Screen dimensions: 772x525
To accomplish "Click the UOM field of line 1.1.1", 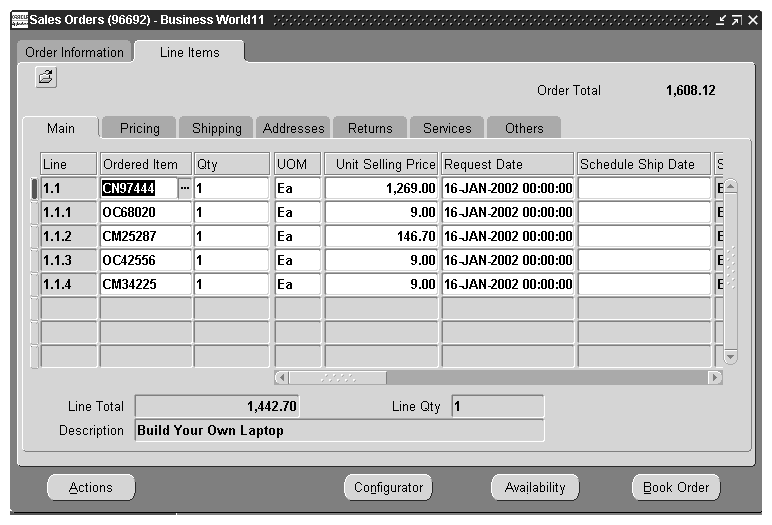I will (x=297, y=212).
